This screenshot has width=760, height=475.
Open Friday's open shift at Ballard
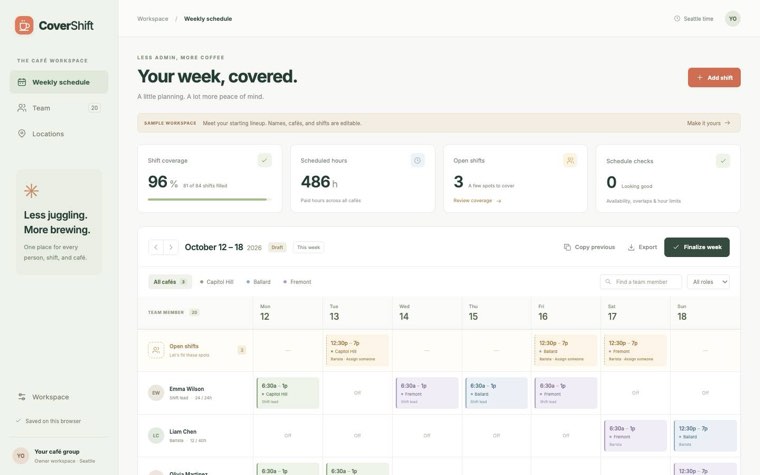566,350
